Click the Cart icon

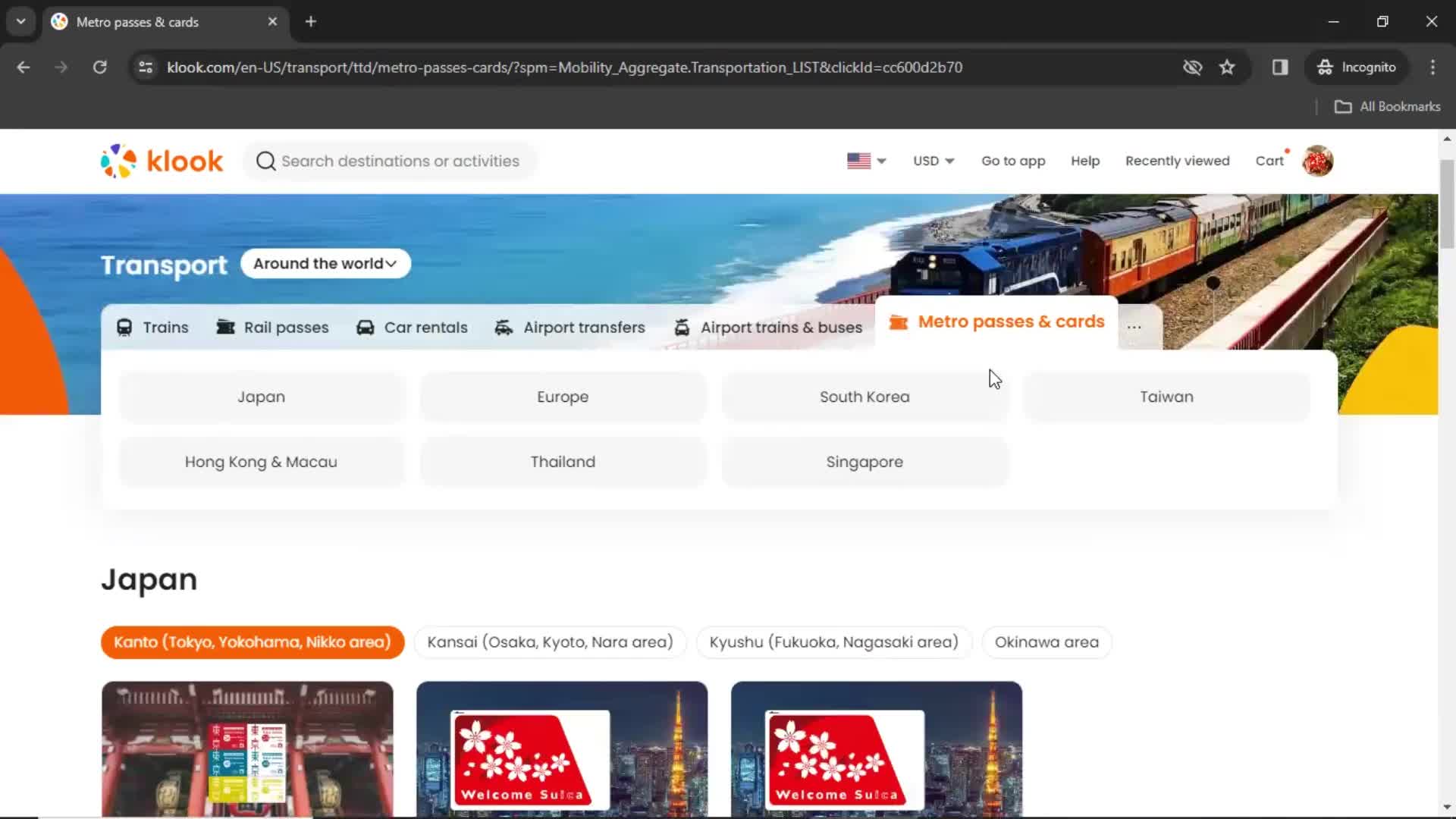pyautogui.click(x=1271, y=161)
